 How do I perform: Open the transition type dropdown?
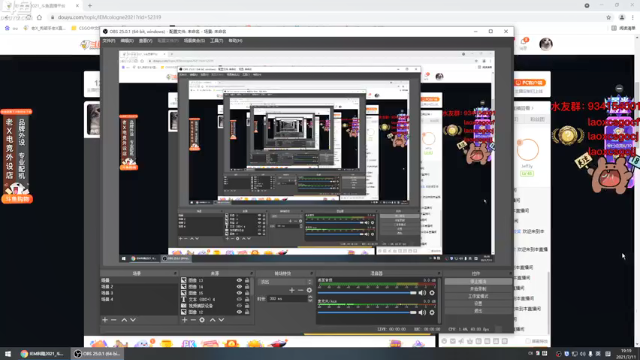[x=284, y=282]
